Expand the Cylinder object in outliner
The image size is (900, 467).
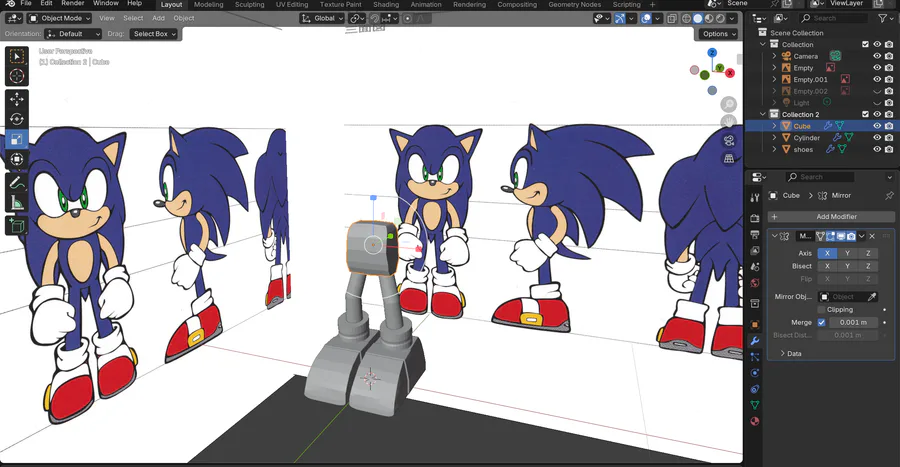[x=774, y=138]
